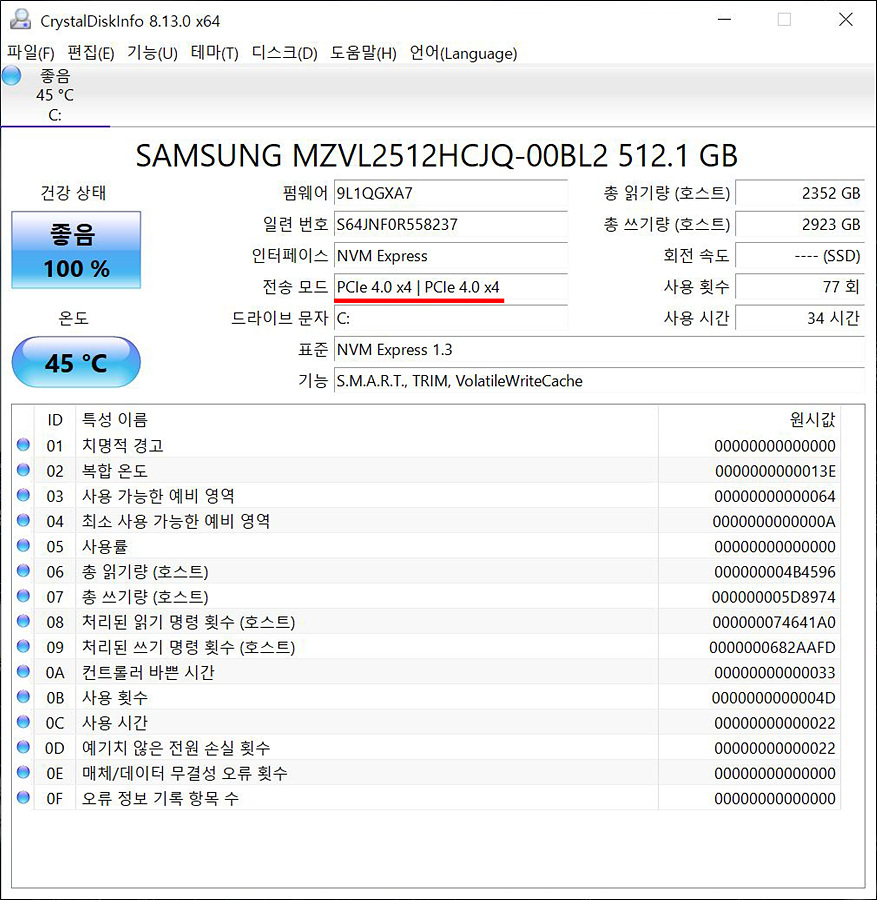Click status icon for row 01 치명적 경고
The height and width of the screenshot is (900, 877).
coord(24,444)
